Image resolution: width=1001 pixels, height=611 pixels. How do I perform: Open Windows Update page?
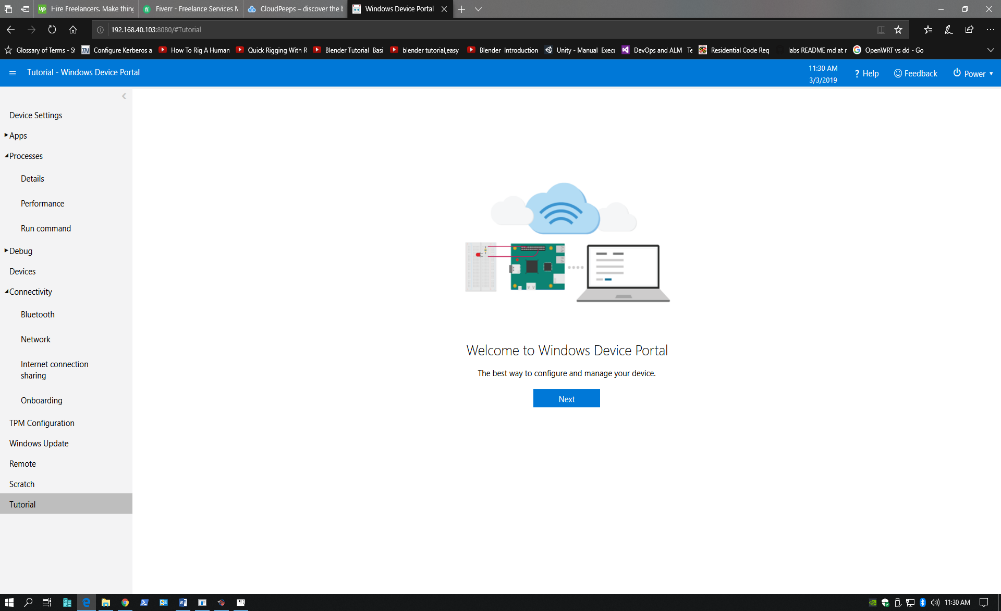39,443
